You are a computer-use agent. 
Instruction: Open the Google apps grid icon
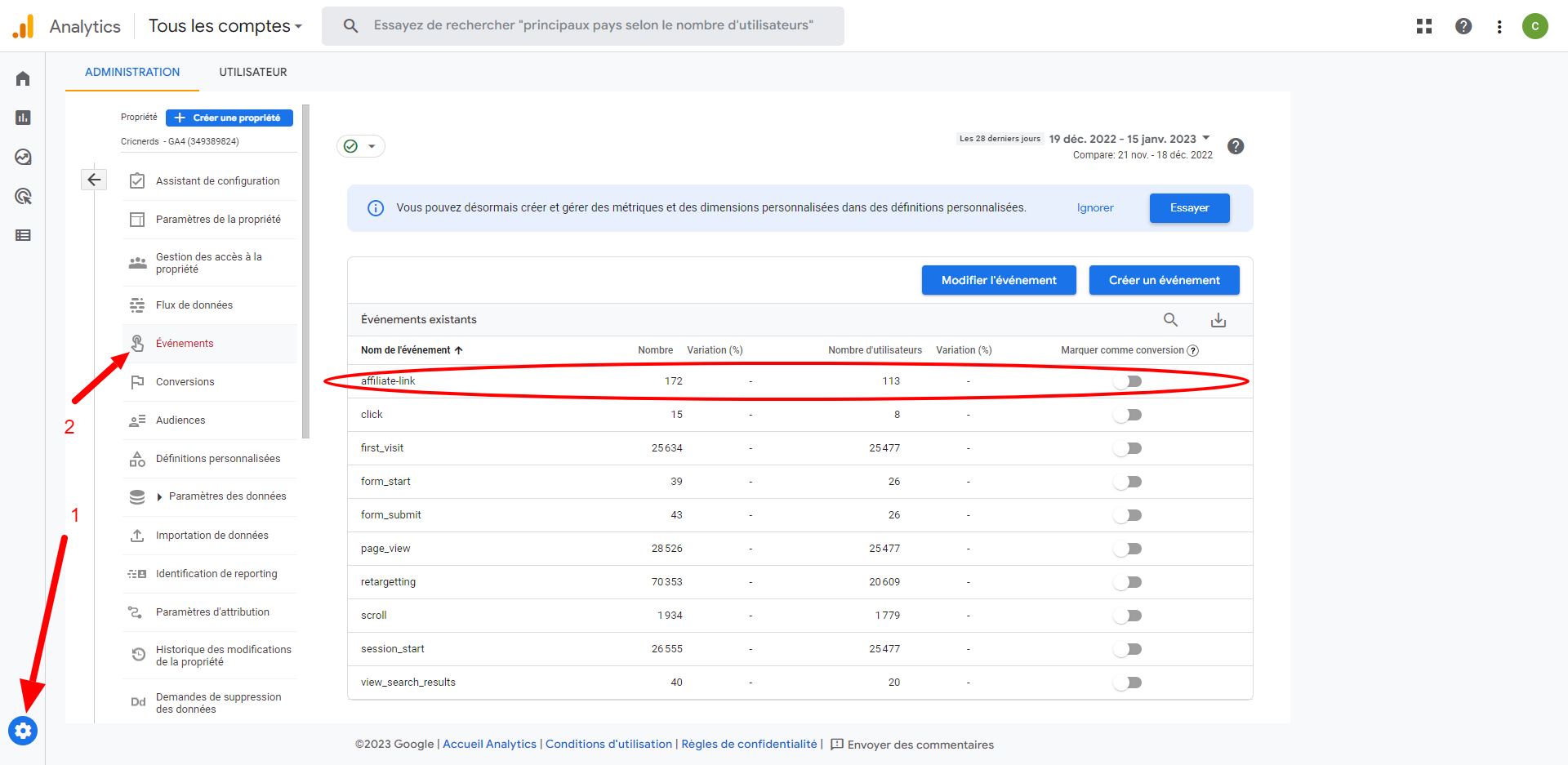[x=1424, y=26]
